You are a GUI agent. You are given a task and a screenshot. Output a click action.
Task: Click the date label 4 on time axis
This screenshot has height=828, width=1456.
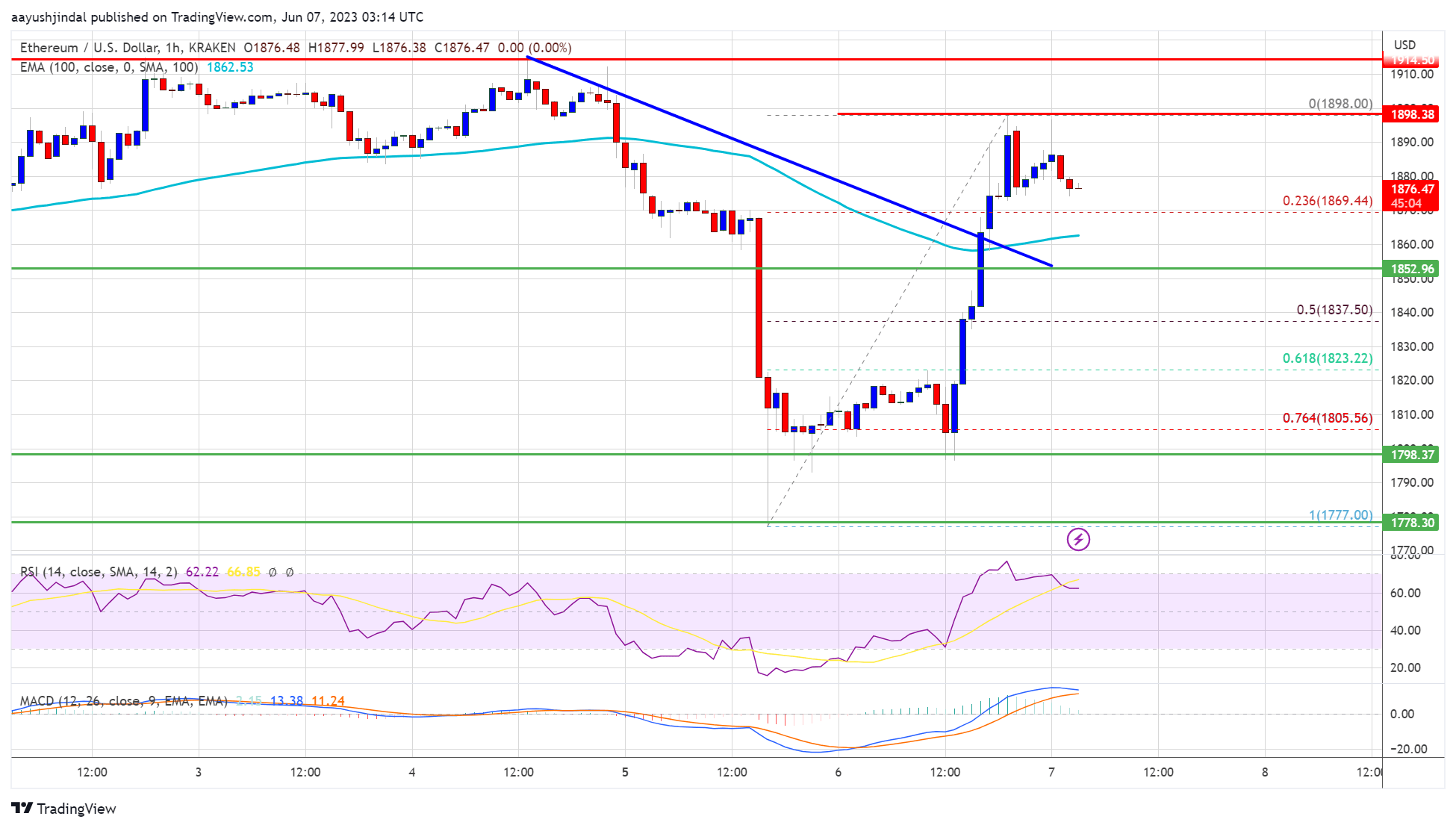412,772
